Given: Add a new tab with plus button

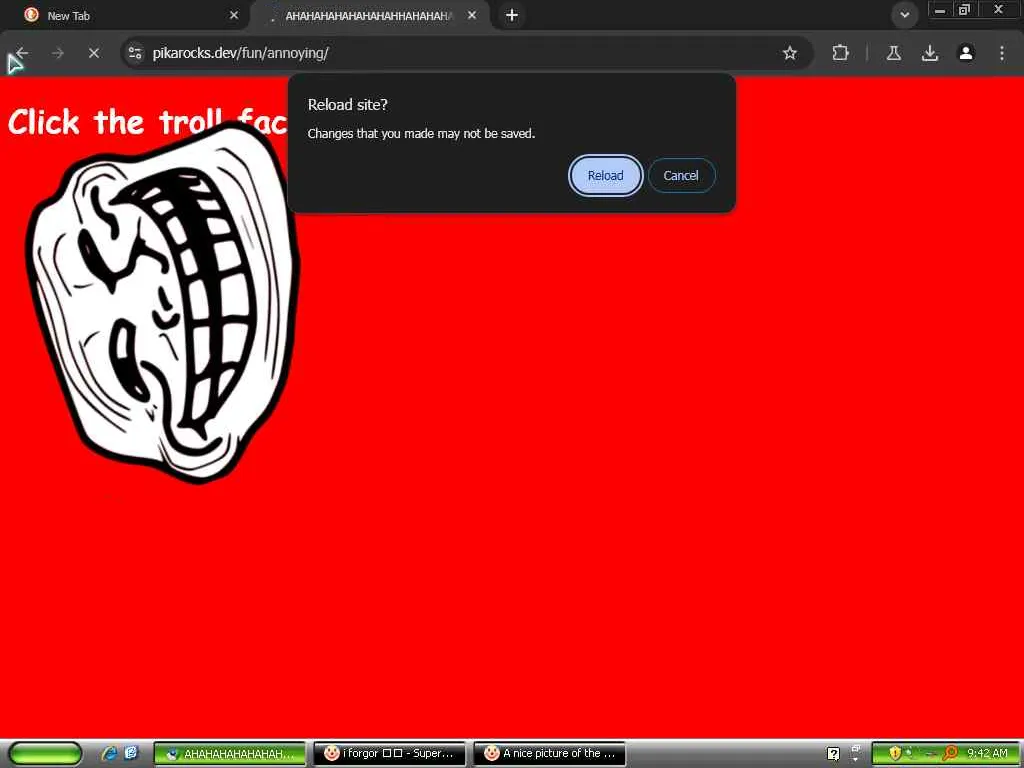Looking at the screenshot, I should (x=512, y=15).
